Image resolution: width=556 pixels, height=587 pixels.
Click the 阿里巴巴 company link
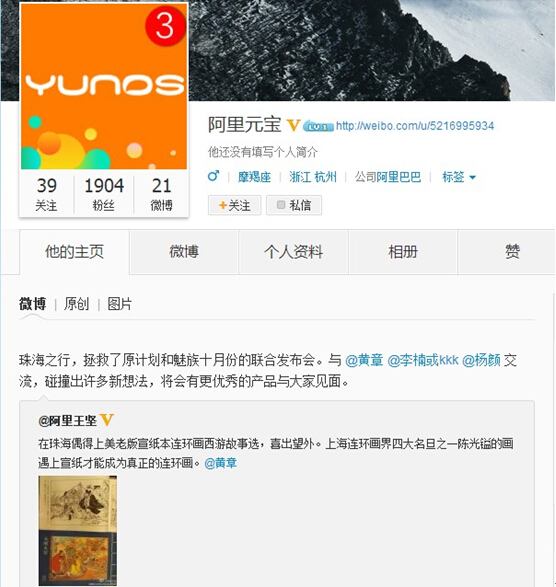(399, 177)
